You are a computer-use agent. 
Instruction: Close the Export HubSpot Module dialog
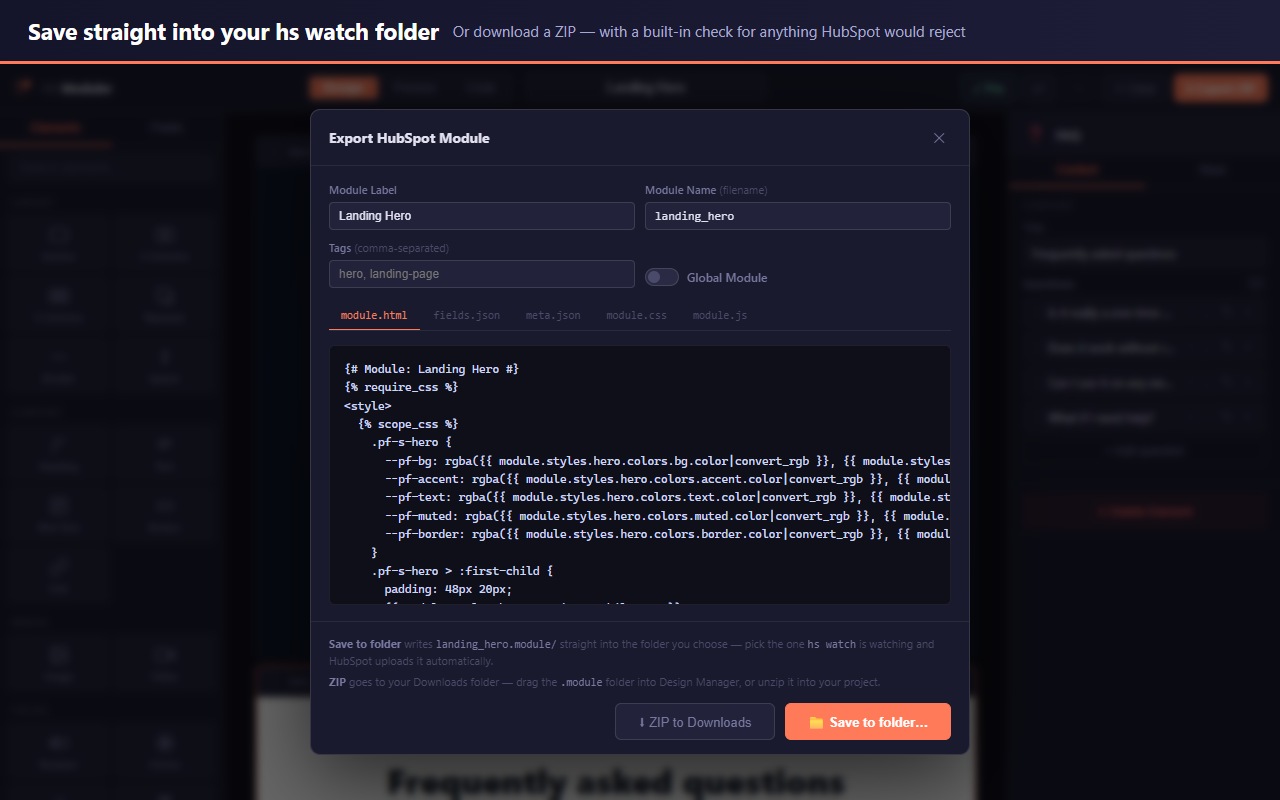(939, 138)
